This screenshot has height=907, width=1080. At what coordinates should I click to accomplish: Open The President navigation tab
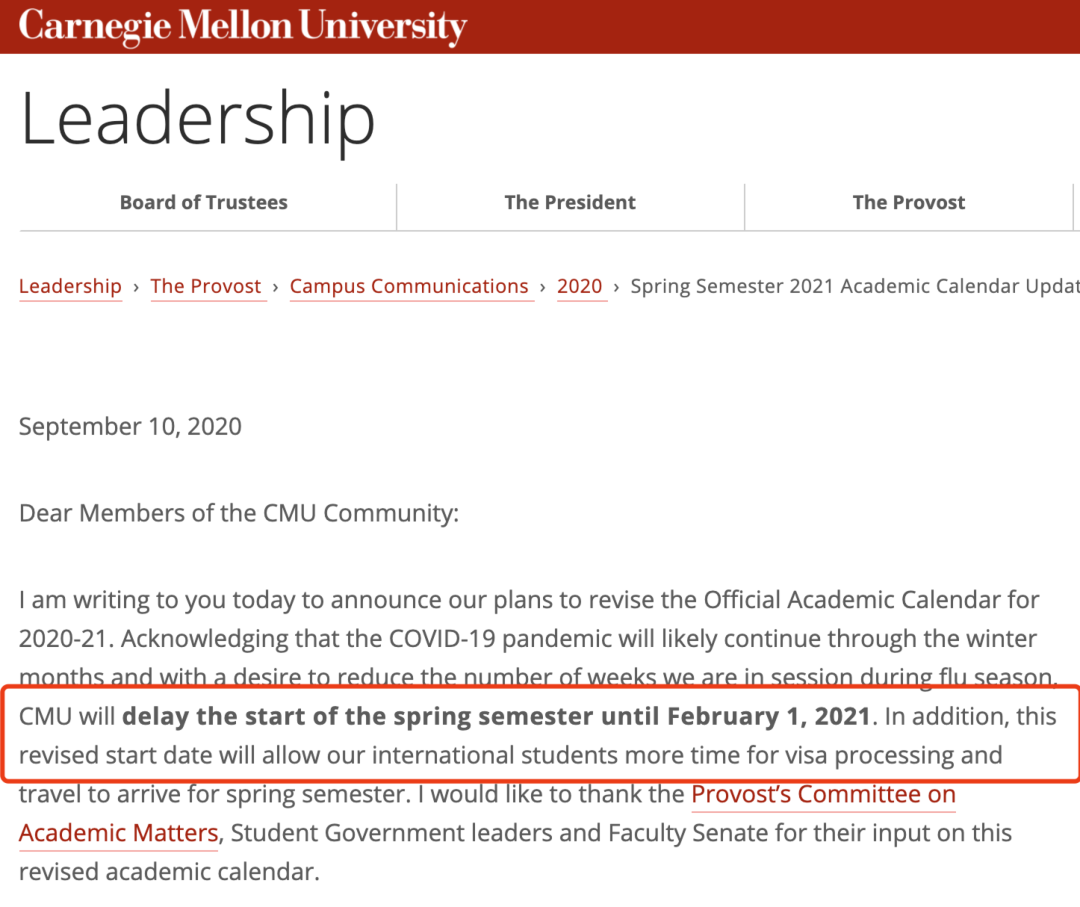(x=569, y=202)
